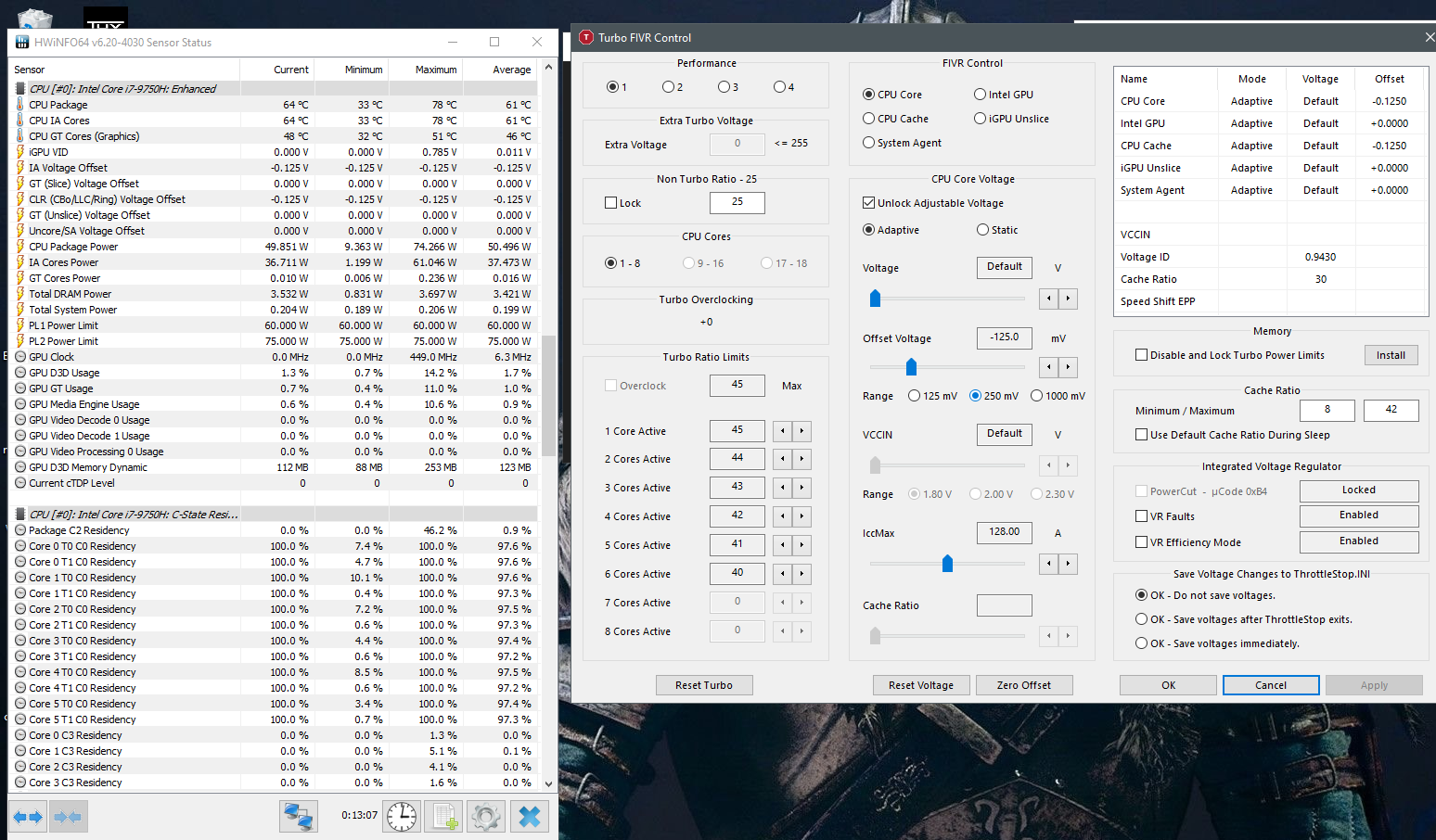Click the Maximum column header in HWiNFO
The width and height of the screenshot is (1436, 840).
426,70
